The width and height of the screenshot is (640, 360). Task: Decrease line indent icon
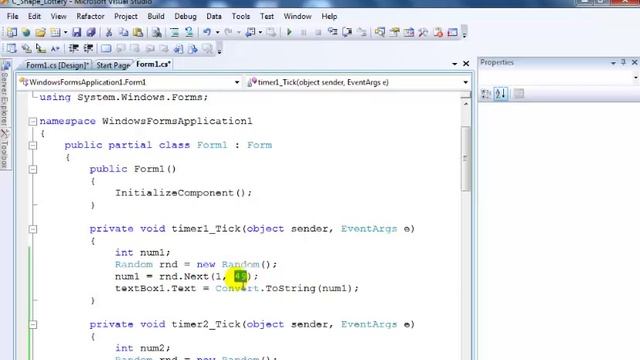(73, 49)
